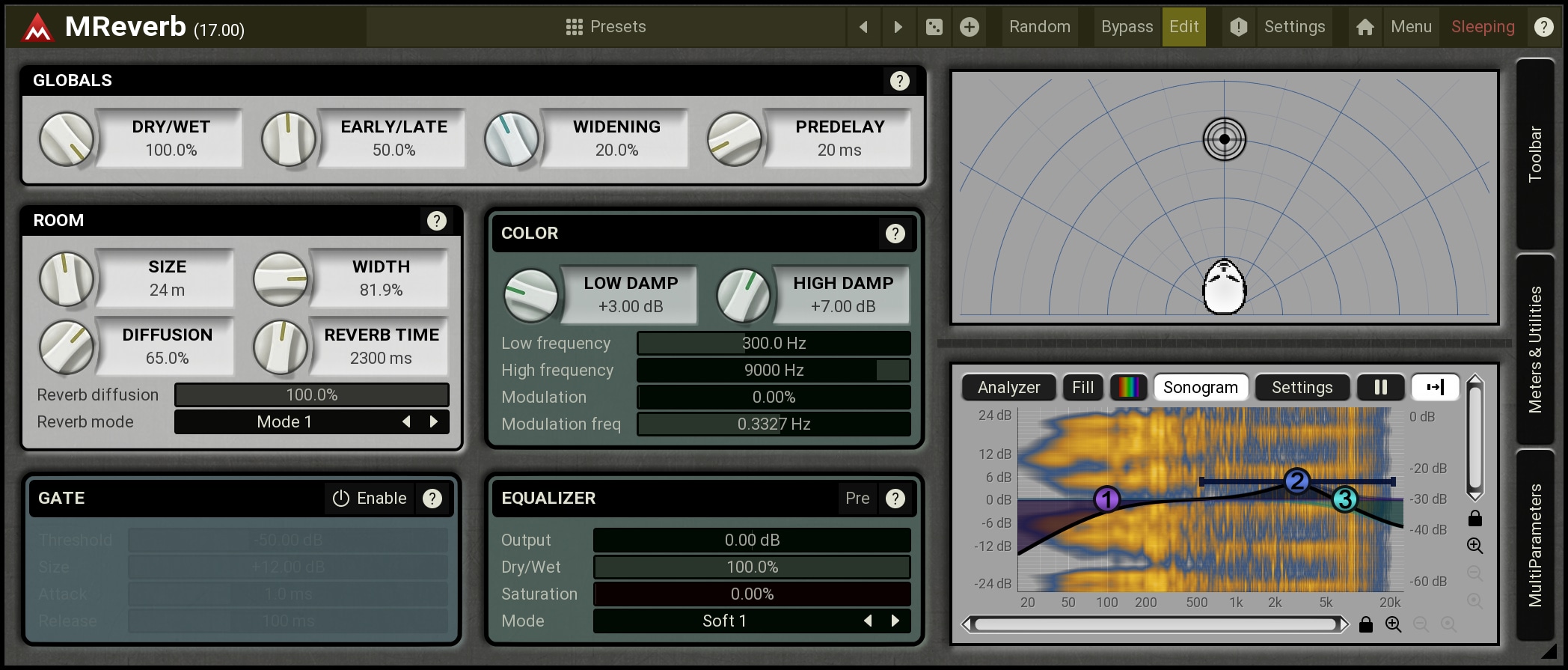Enable the Gate section

(370, 499)
